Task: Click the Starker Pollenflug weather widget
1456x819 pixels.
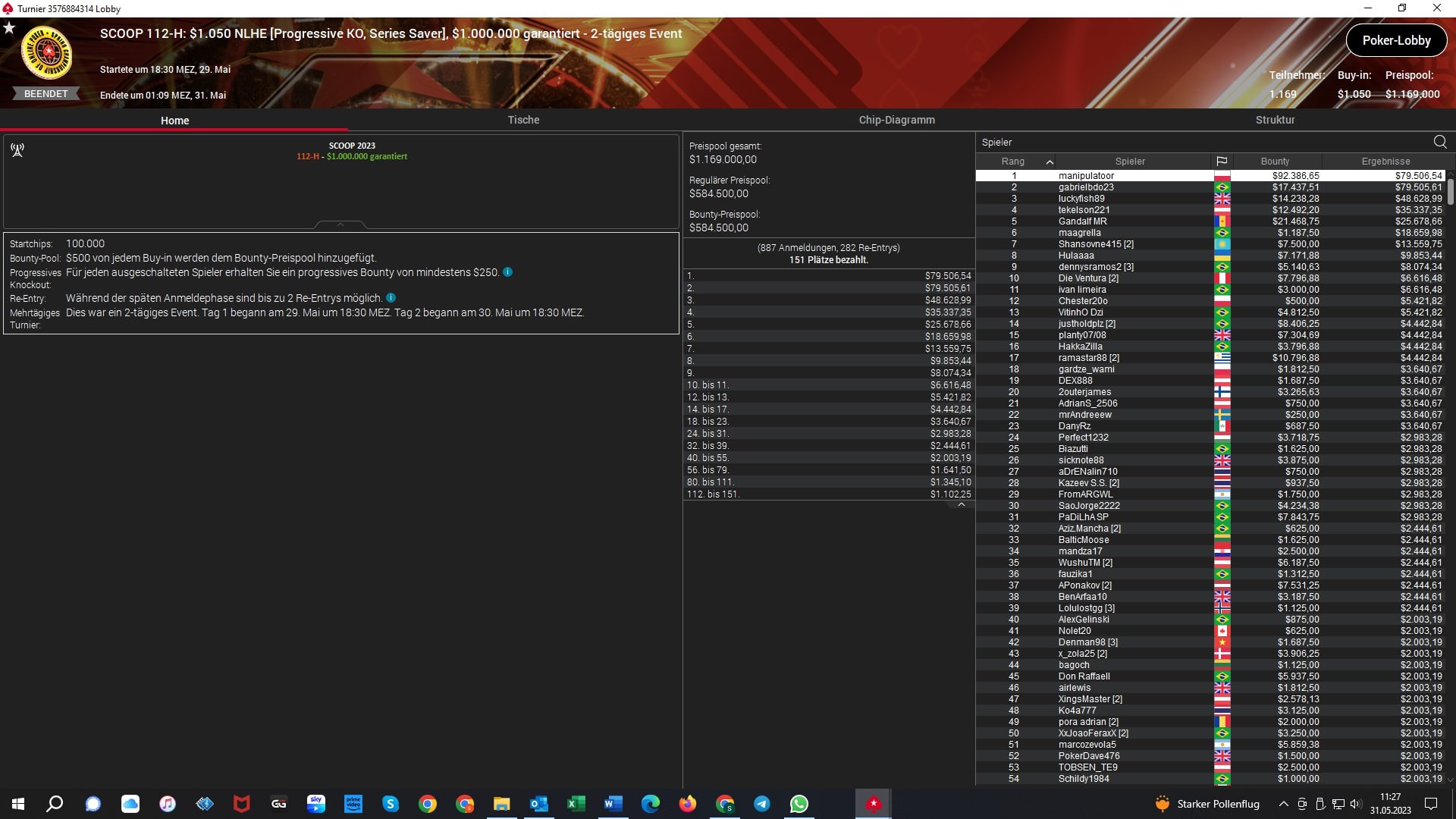Action: [x=1207, y=804]
